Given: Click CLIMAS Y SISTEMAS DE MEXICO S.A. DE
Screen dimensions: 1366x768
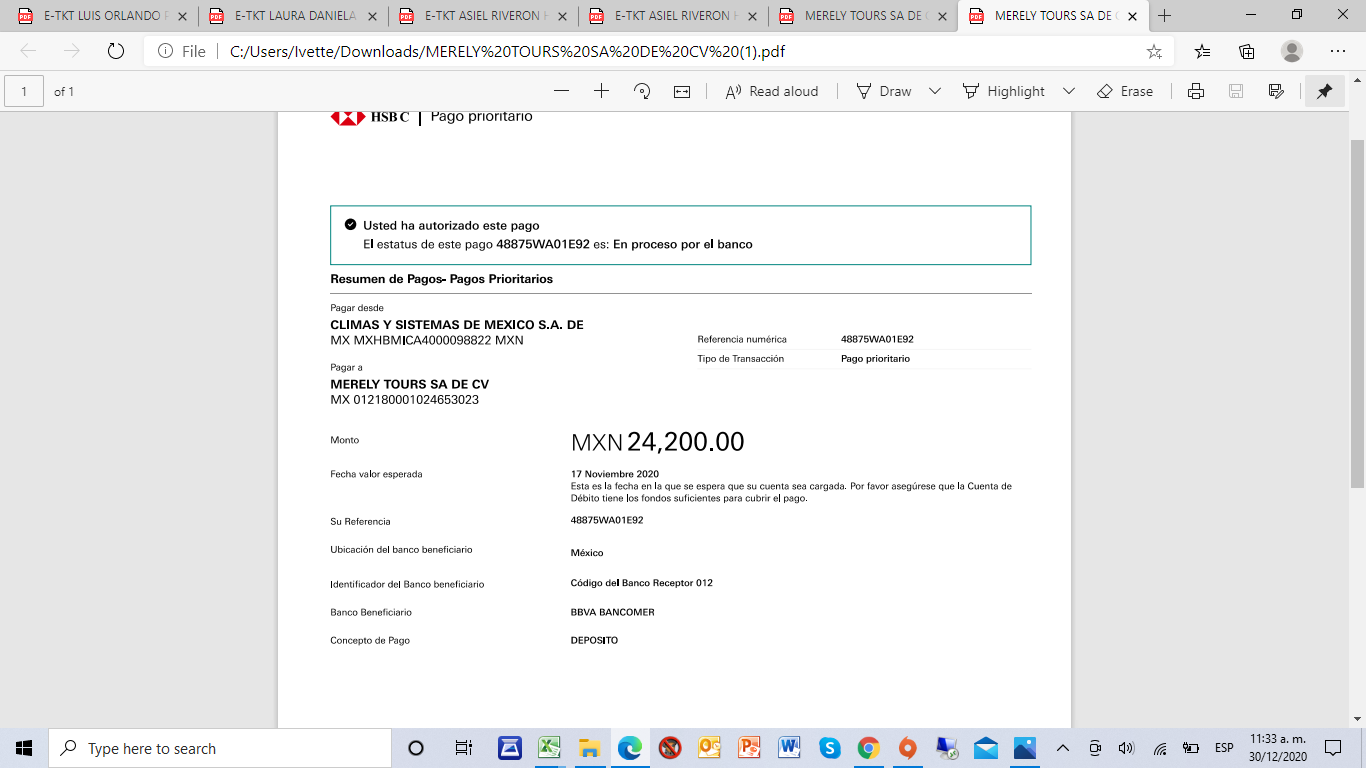Looking at the screenshot, I should [x=456, y=325].
